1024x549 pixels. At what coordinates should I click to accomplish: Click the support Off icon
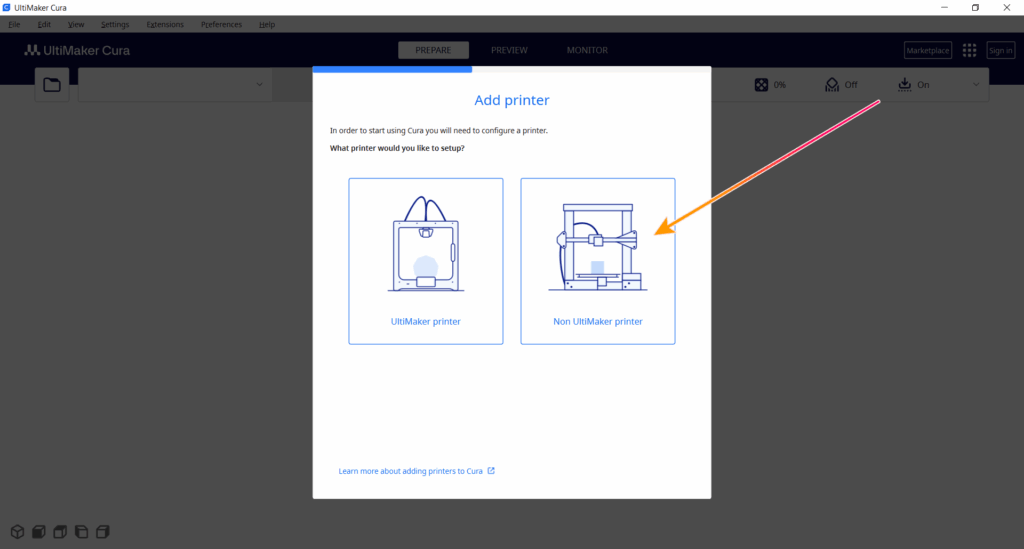(832, 85)
